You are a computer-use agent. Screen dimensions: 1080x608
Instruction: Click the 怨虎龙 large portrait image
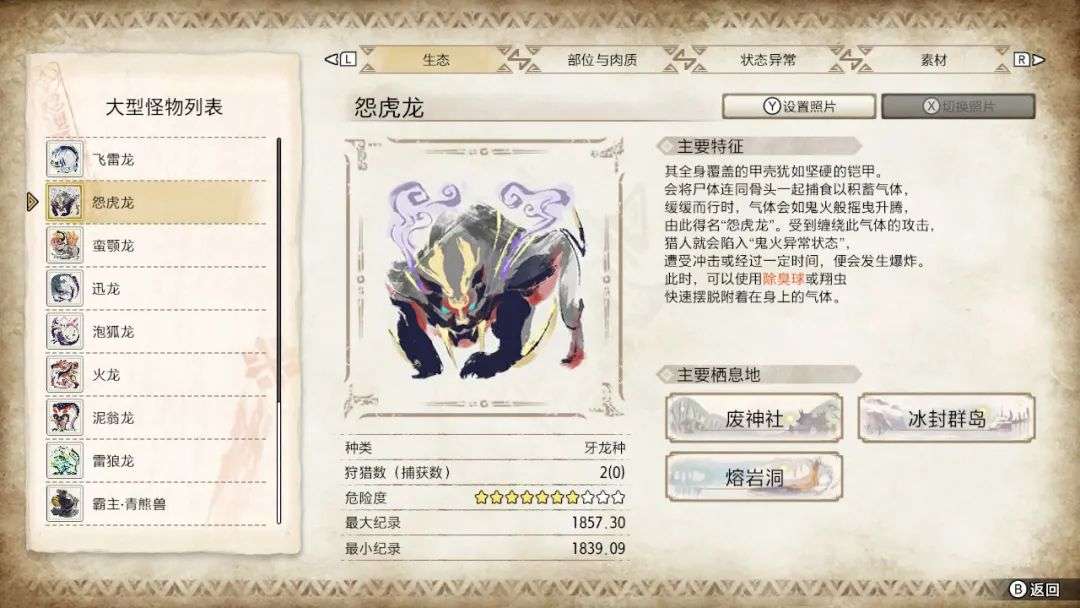(484, 277)
